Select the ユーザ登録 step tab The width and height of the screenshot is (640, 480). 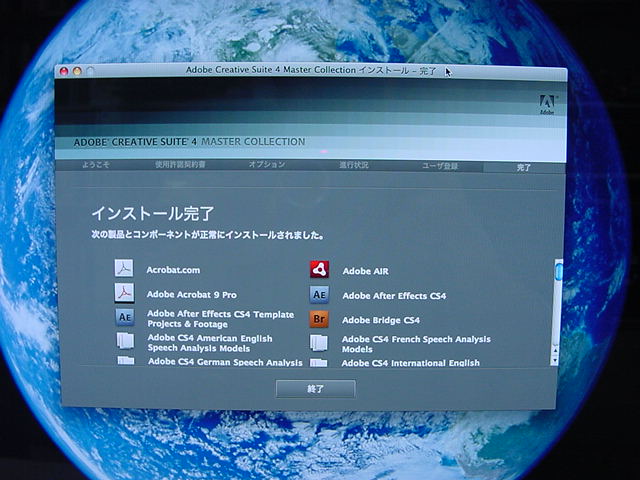pos(440,166)
